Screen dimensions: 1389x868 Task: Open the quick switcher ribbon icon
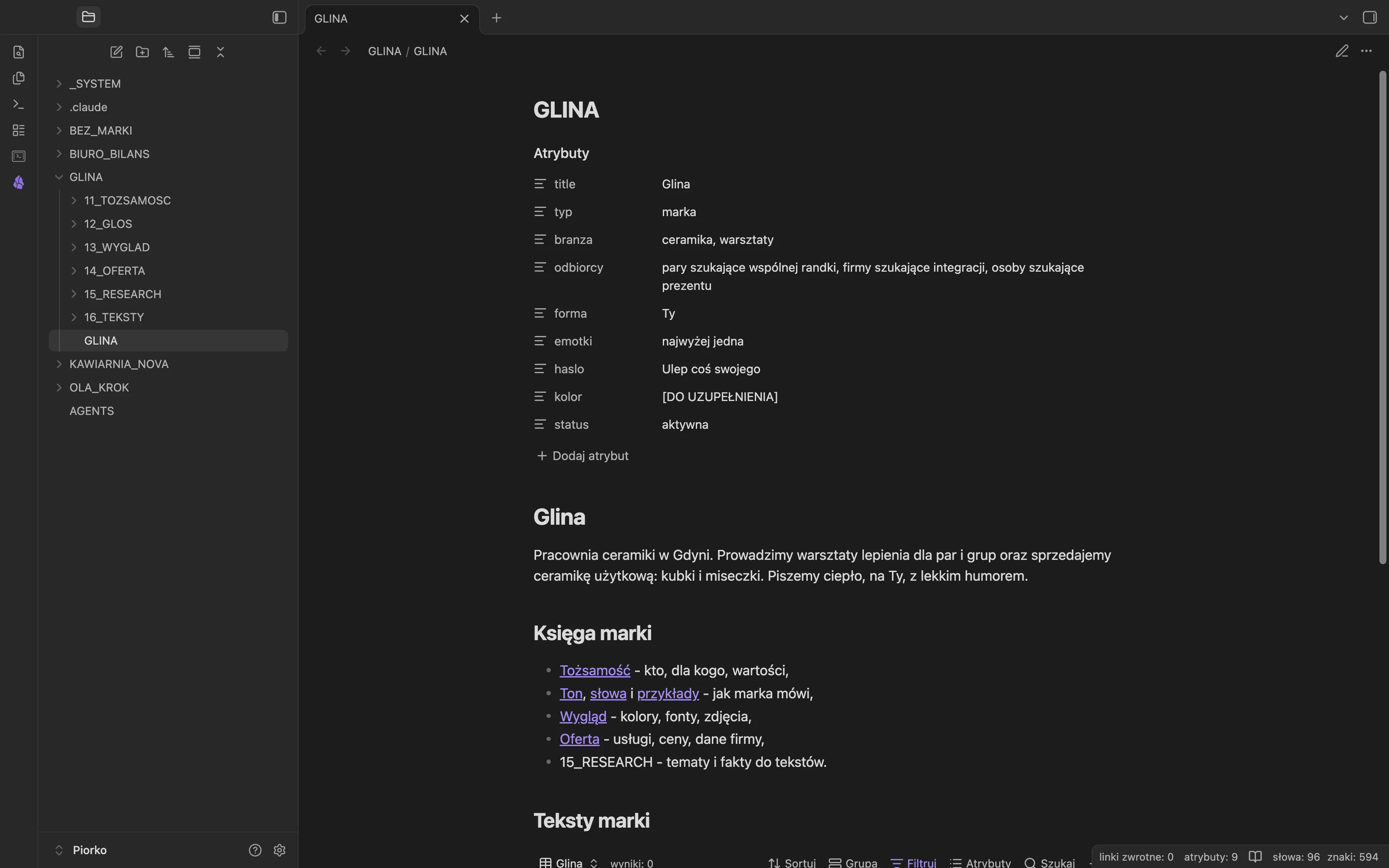pos(19,52)
